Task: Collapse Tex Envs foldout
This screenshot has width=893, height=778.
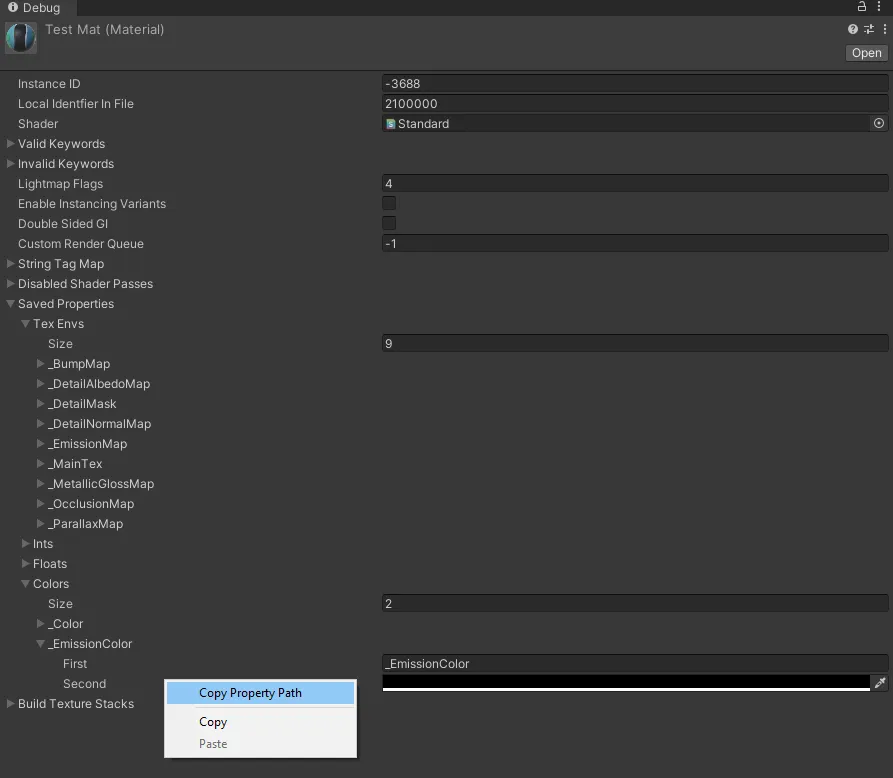Action: coord(25,324)
